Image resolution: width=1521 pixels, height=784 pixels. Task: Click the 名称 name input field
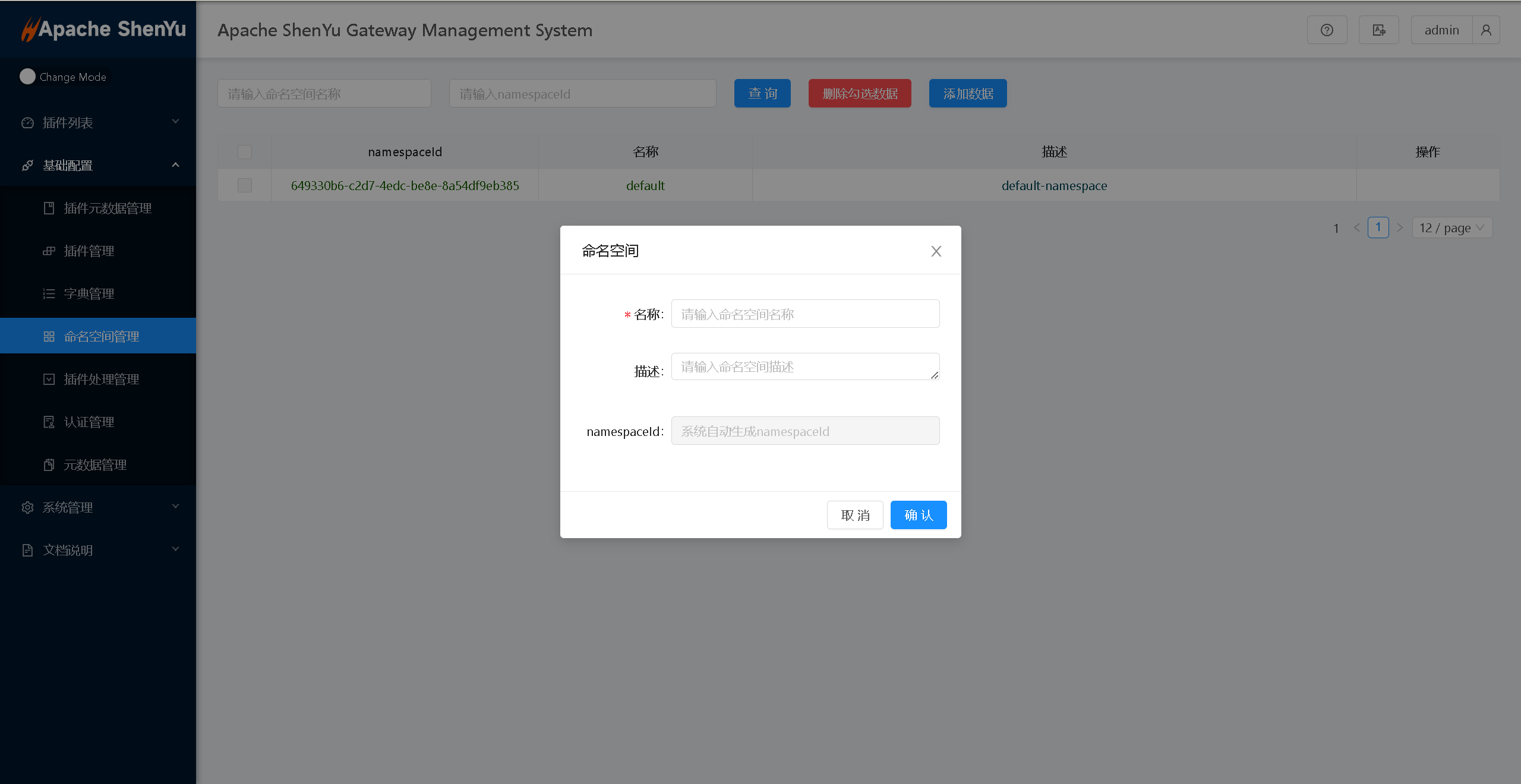pyautogui.click(x=805, y=314)
